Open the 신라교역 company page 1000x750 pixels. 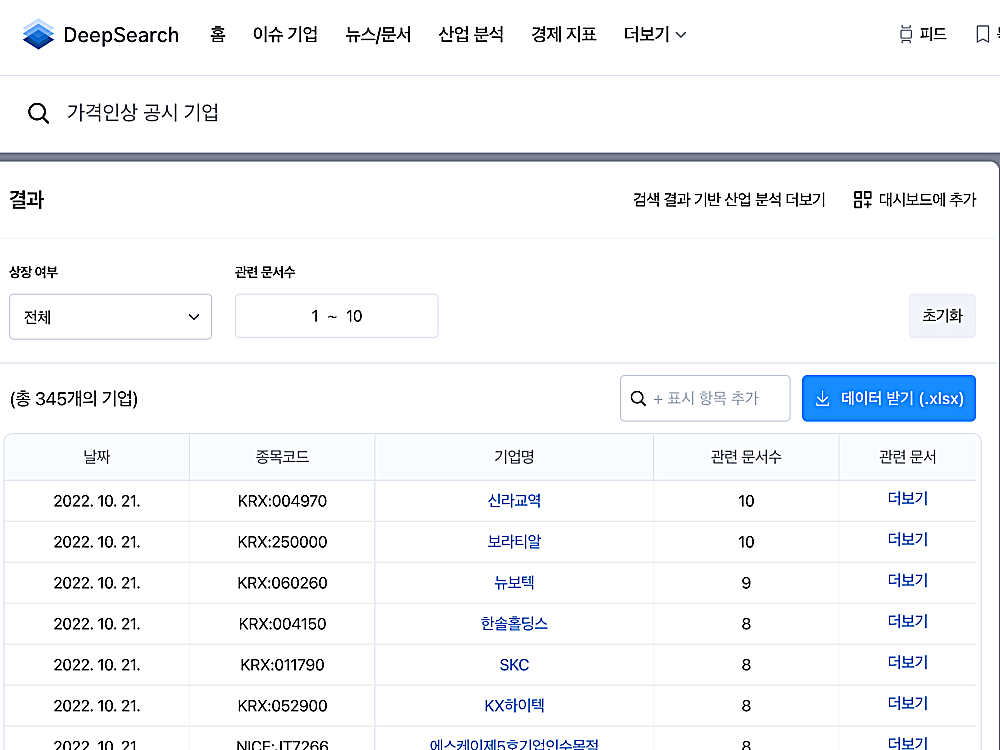click(514, 498)
